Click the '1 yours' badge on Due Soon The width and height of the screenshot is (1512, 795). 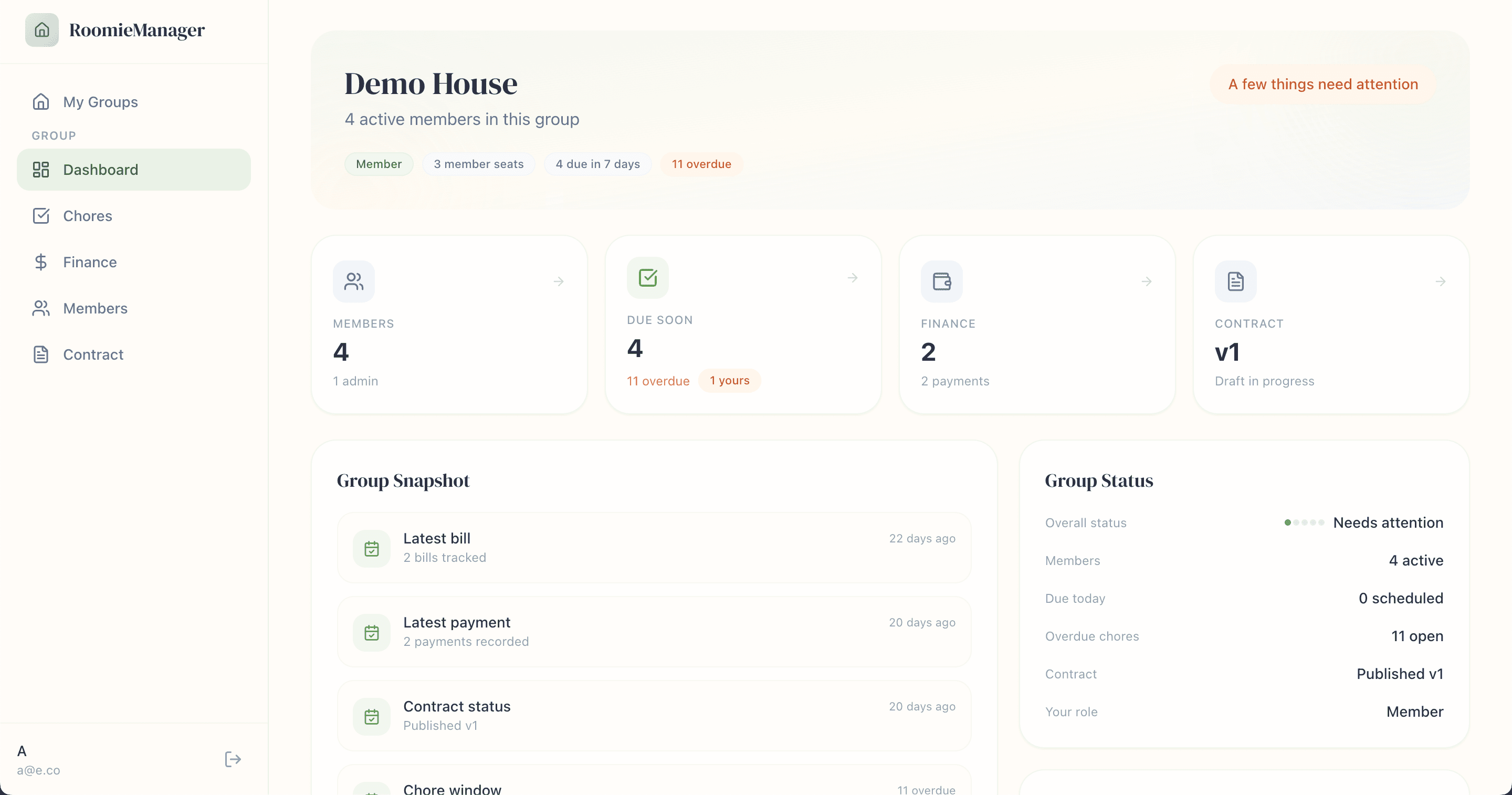[730, 381]
